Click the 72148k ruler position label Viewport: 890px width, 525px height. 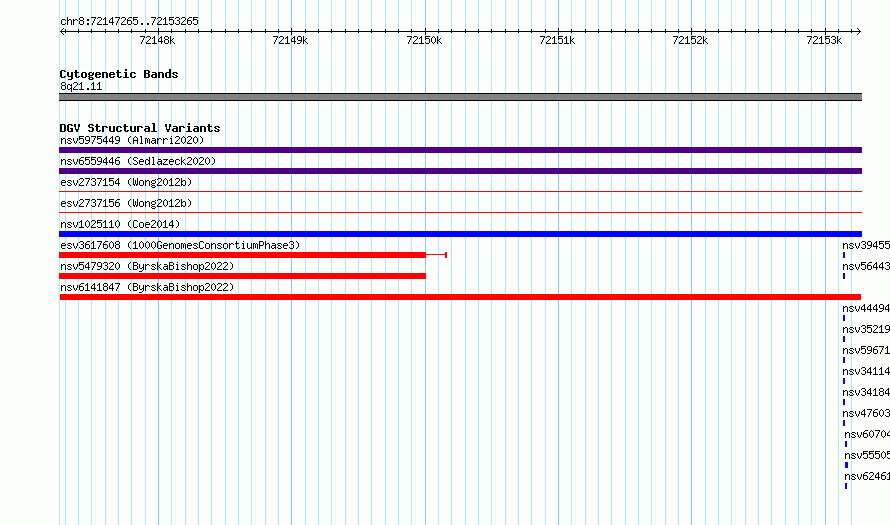point(157,40)
